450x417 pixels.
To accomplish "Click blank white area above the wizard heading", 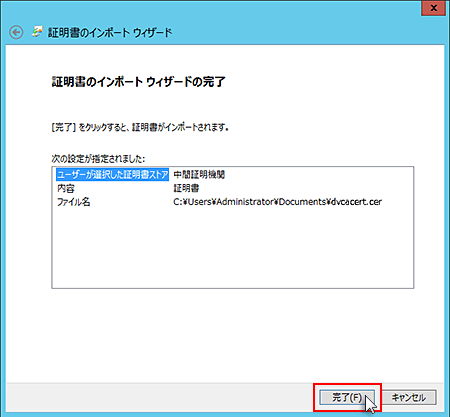I will [x=233, y=60].
